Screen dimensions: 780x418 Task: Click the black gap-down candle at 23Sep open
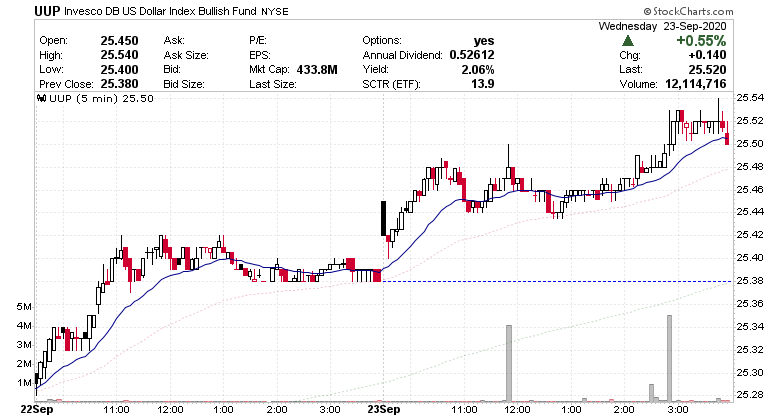pos(383,218)
